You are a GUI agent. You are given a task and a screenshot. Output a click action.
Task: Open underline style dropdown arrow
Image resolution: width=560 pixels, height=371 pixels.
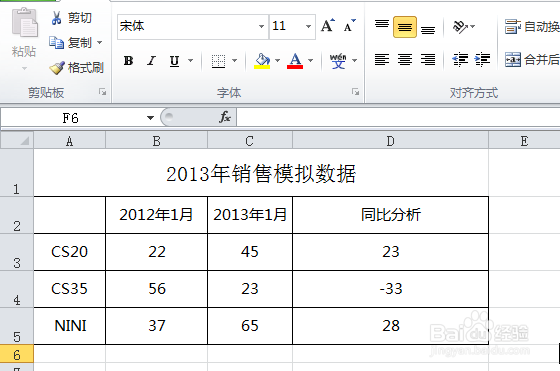(191, 61)
